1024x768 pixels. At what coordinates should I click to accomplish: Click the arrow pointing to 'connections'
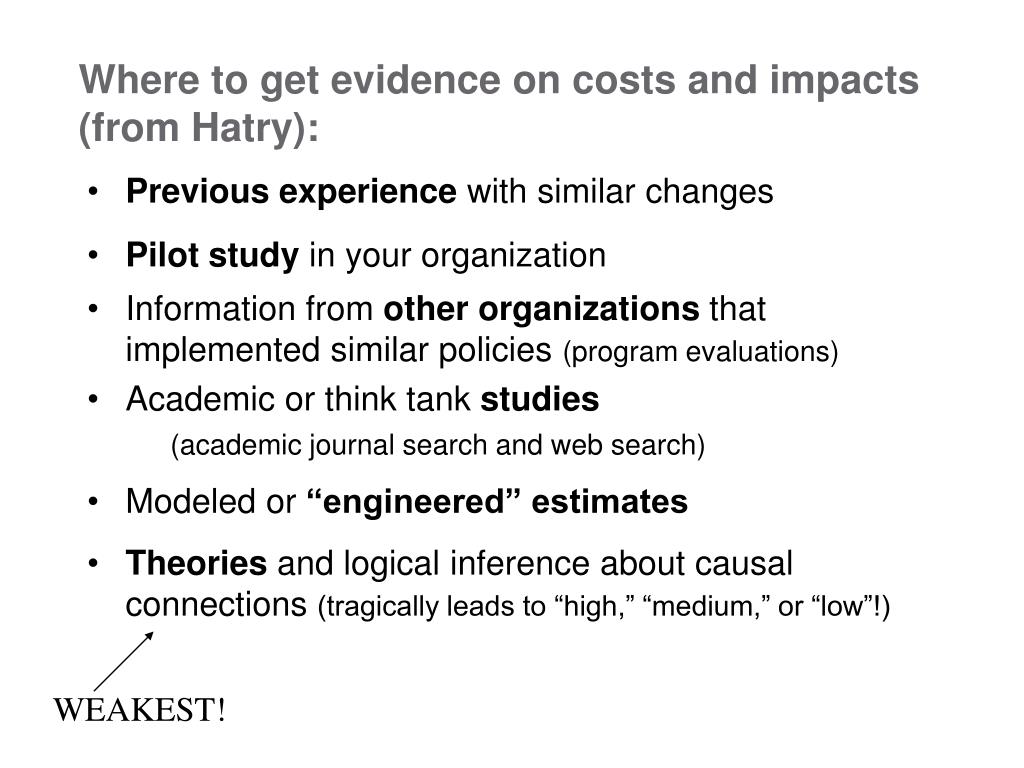123,661
